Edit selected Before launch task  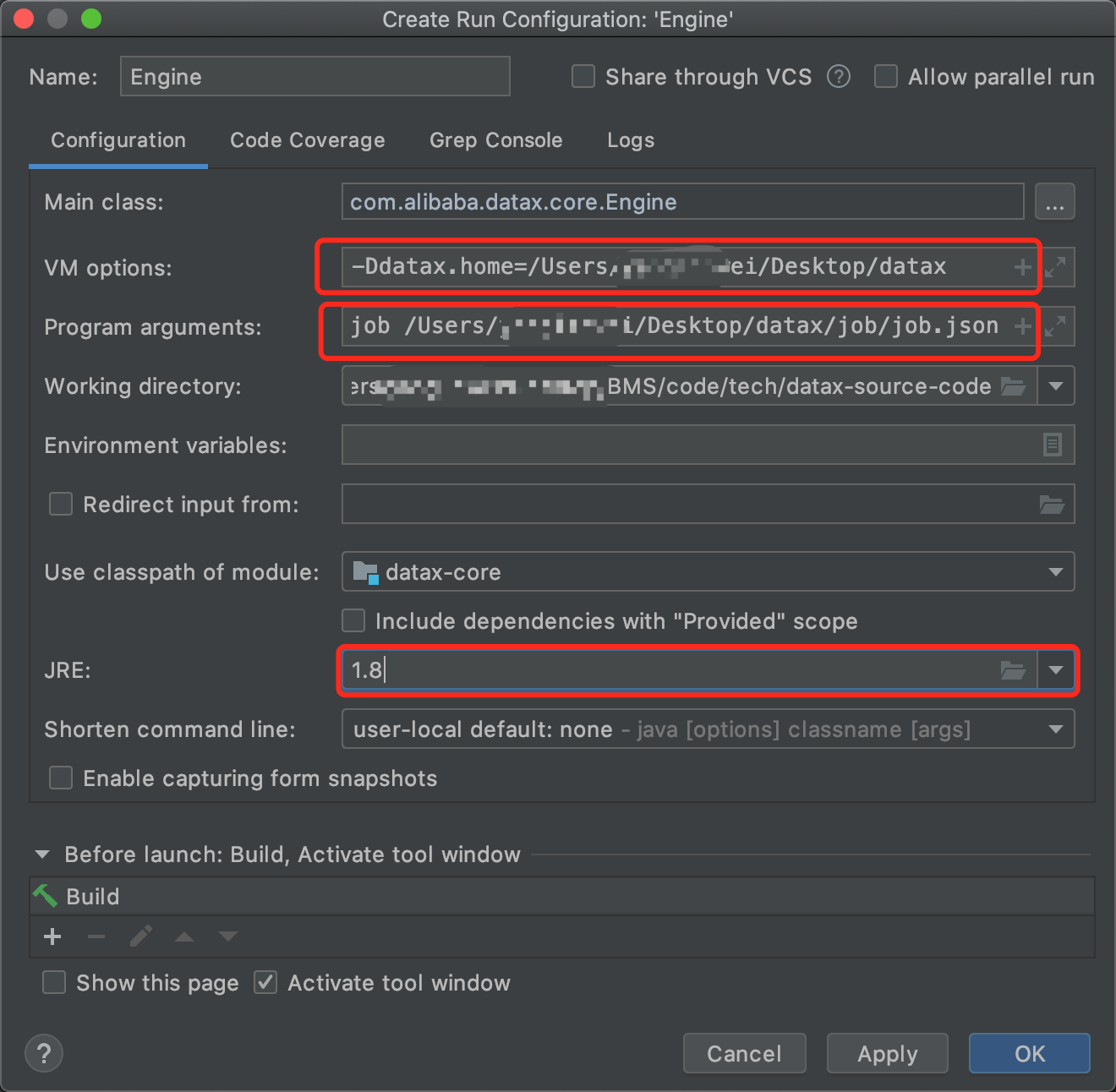[140, 936]
